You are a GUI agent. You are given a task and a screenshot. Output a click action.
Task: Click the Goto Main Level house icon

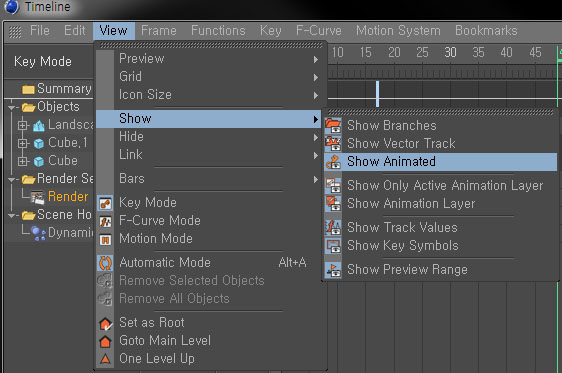coord(105,341)
